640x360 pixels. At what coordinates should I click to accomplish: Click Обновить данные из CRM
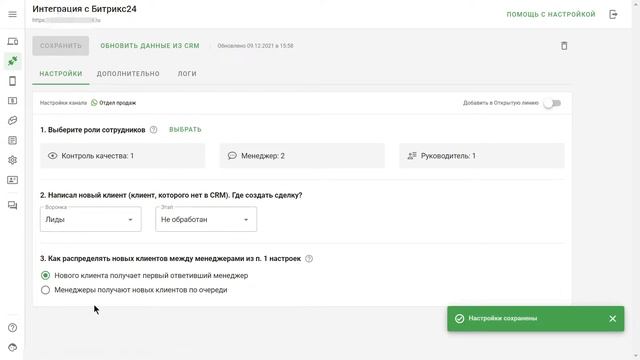tap(150, 46)
